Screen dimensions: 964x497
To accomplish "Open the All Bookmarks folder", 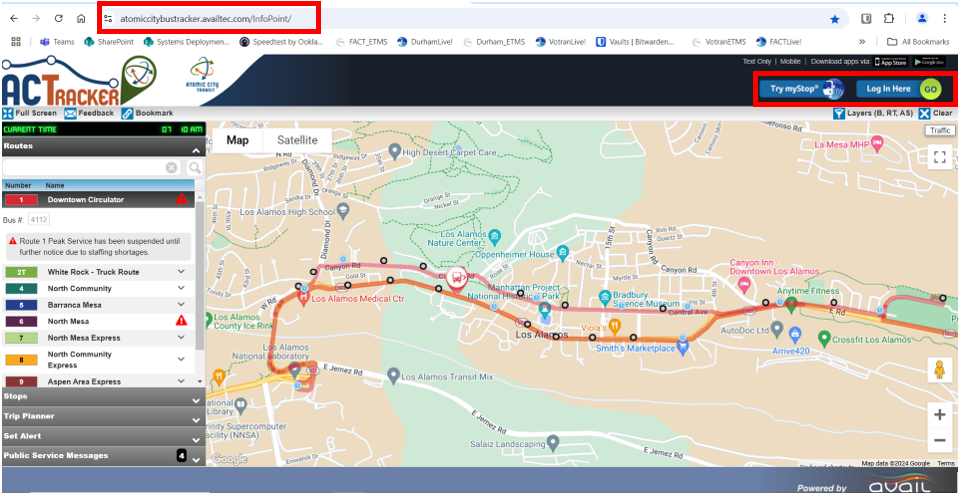I will [919, 42].
